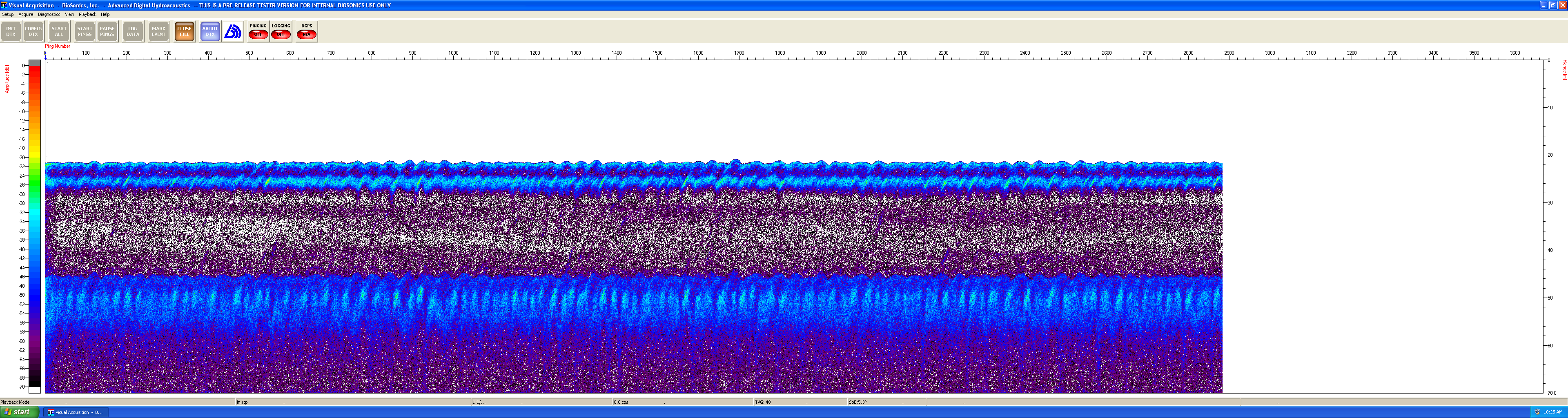Open the View menu
Image resolution: width=1568 pixels, height=418 pixels.
point(69,15)
